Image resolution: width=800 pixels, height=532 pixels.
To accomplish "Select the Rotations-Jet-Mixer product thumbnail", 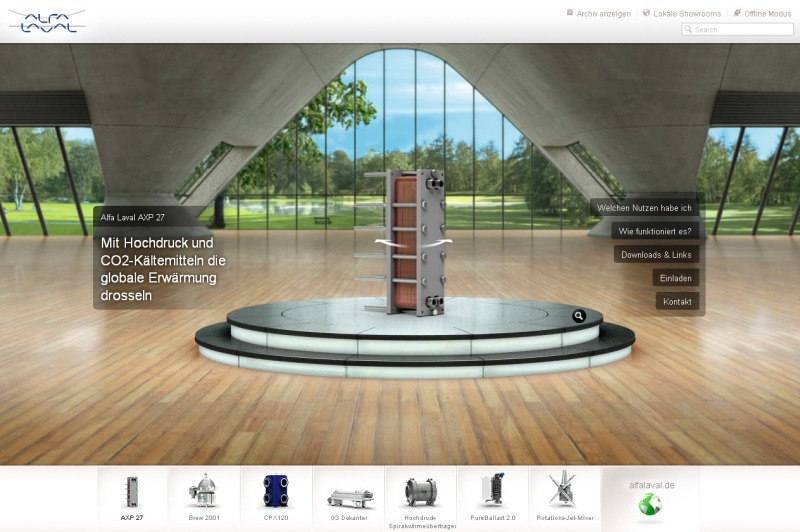I will 563,489.
